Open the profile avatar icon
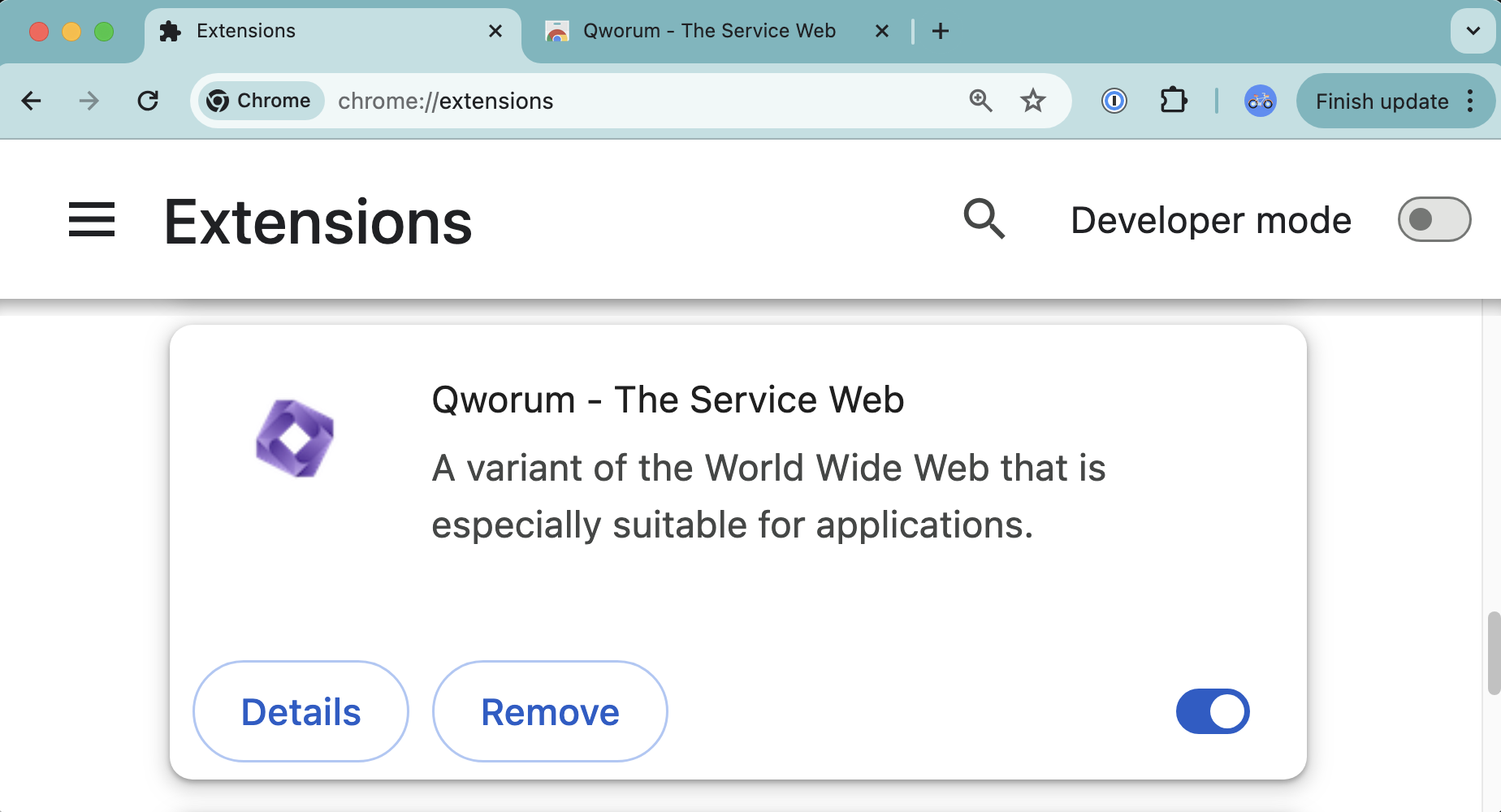 coord(1260,101)
